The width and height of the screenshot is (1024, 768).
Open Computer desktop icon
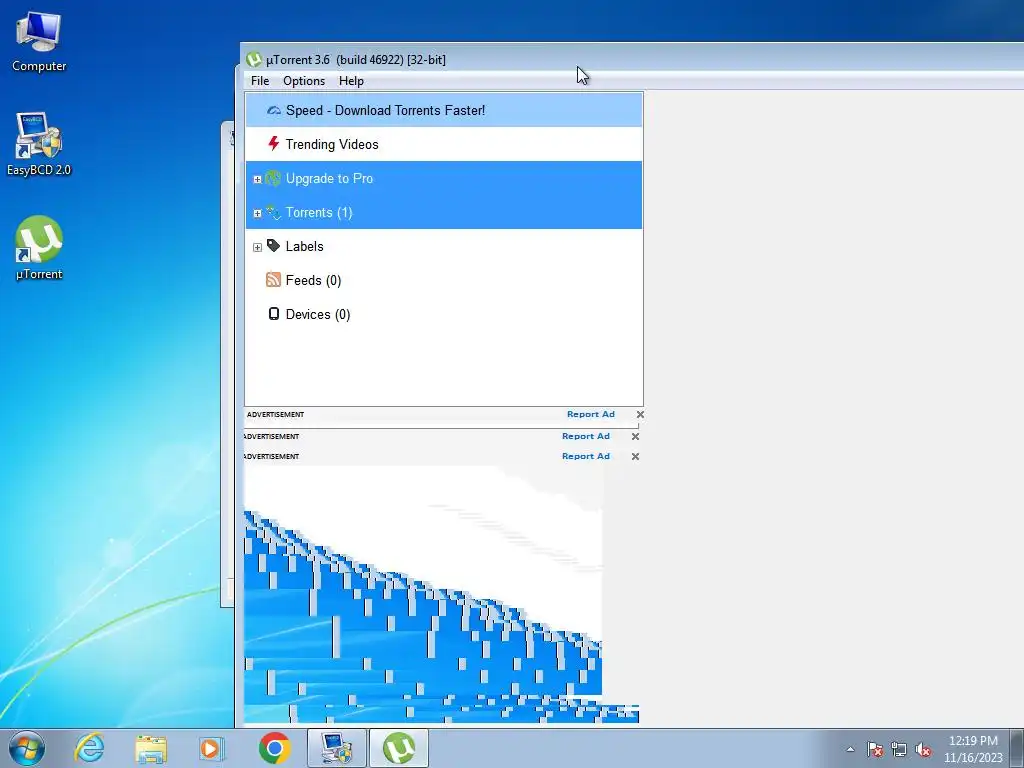pyautogui.click(x=39, y=41)
